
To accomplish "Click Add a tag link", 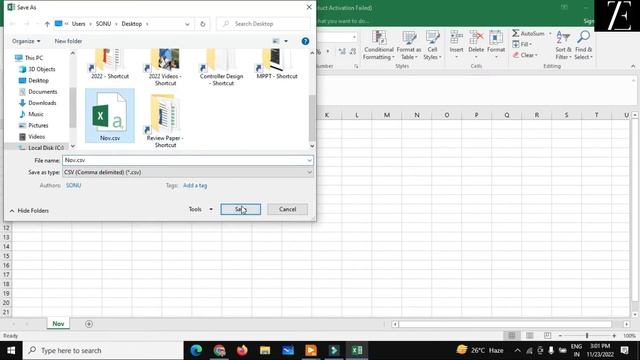I will [x=195, y=185].
